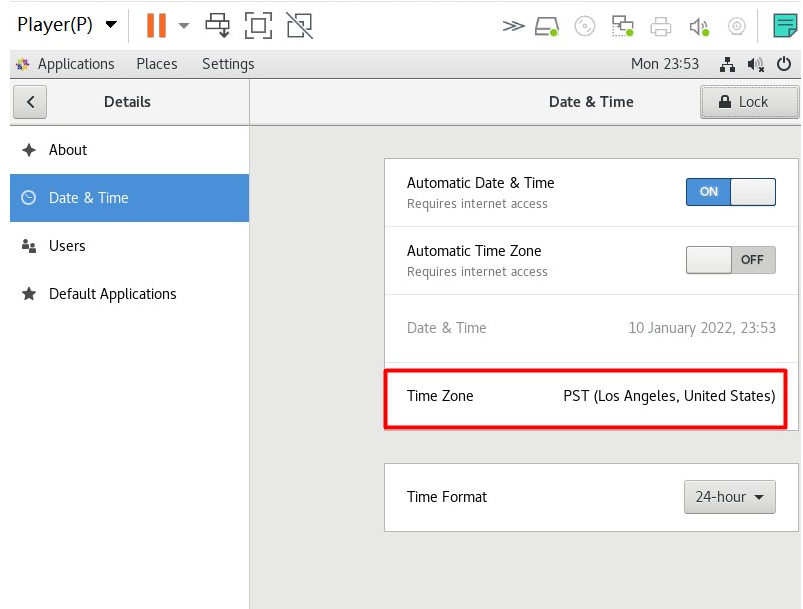The image size is (803, 609).
Task: Select Users in the sidebar
Action: coord(130,246)
